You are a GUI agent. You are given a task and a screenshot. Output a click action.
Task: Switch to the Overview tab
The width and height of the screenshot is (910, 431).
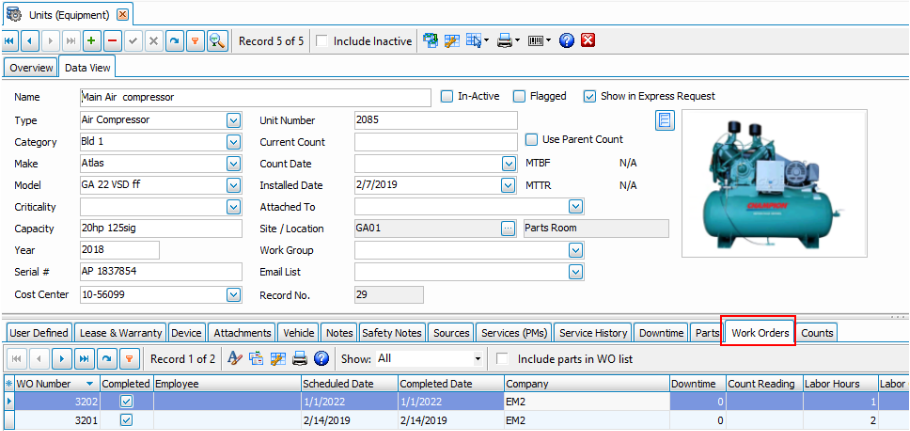coord(31,68)
